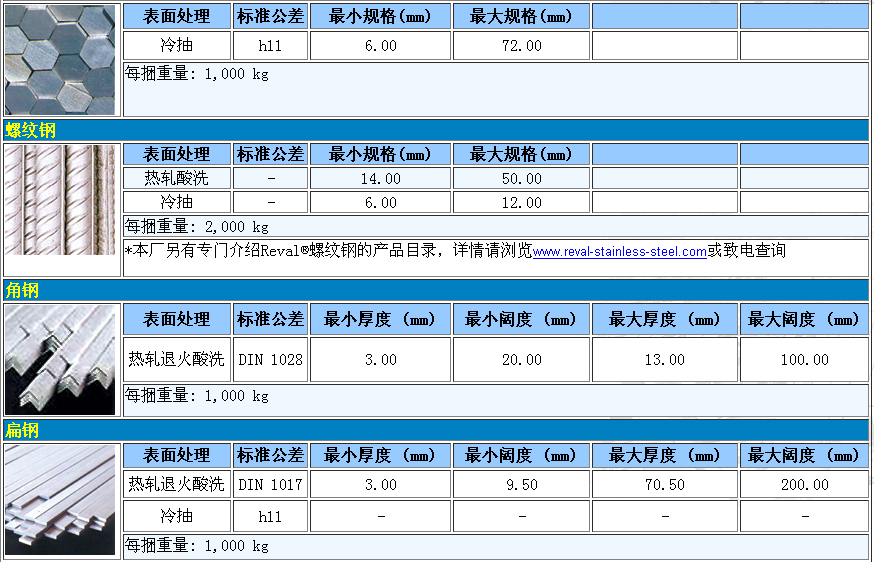Click the 螺纹钢 section heading
This screenshot has width=874, height=562.
click(31, 130)
